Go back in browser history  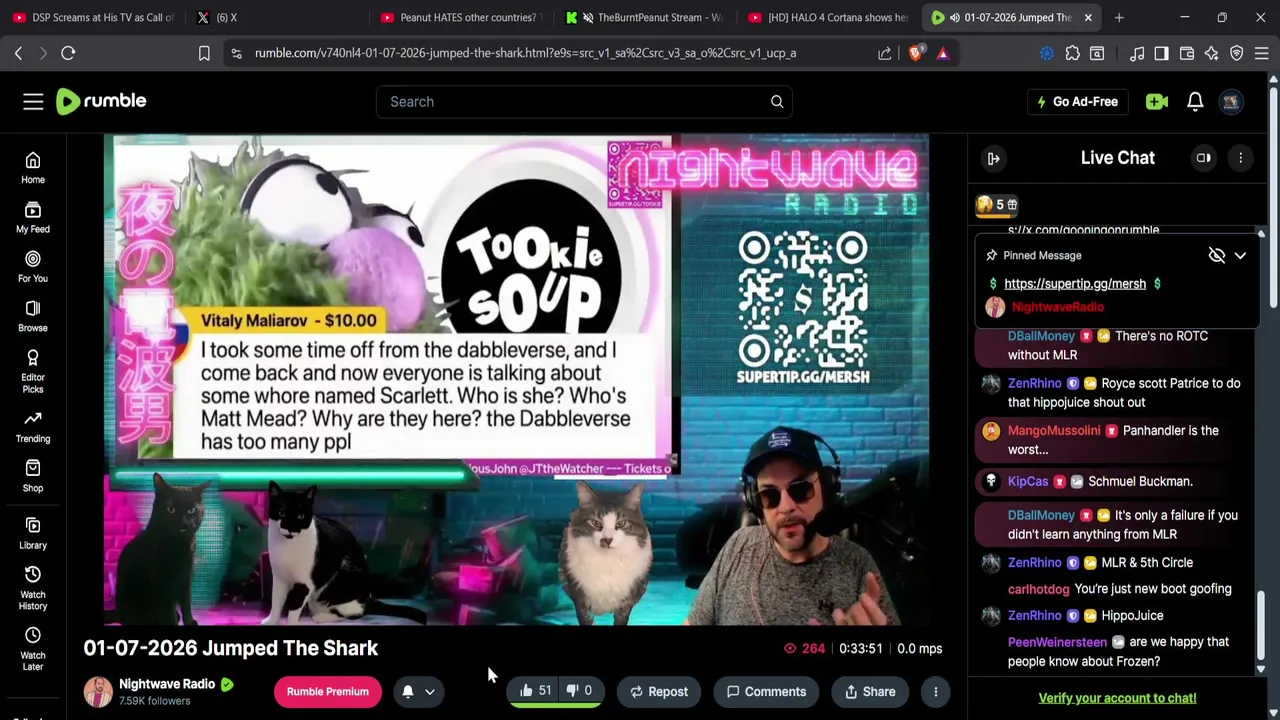18,53
